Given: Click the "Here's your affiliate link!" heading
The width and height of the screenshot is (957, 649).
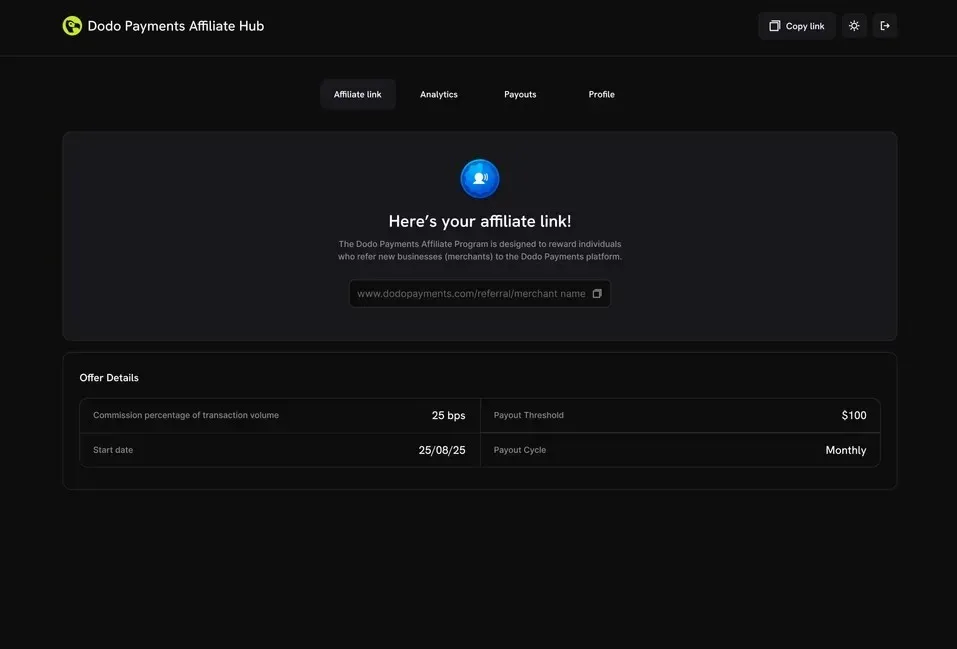Looking at the screenshot, I should (480, 221).
